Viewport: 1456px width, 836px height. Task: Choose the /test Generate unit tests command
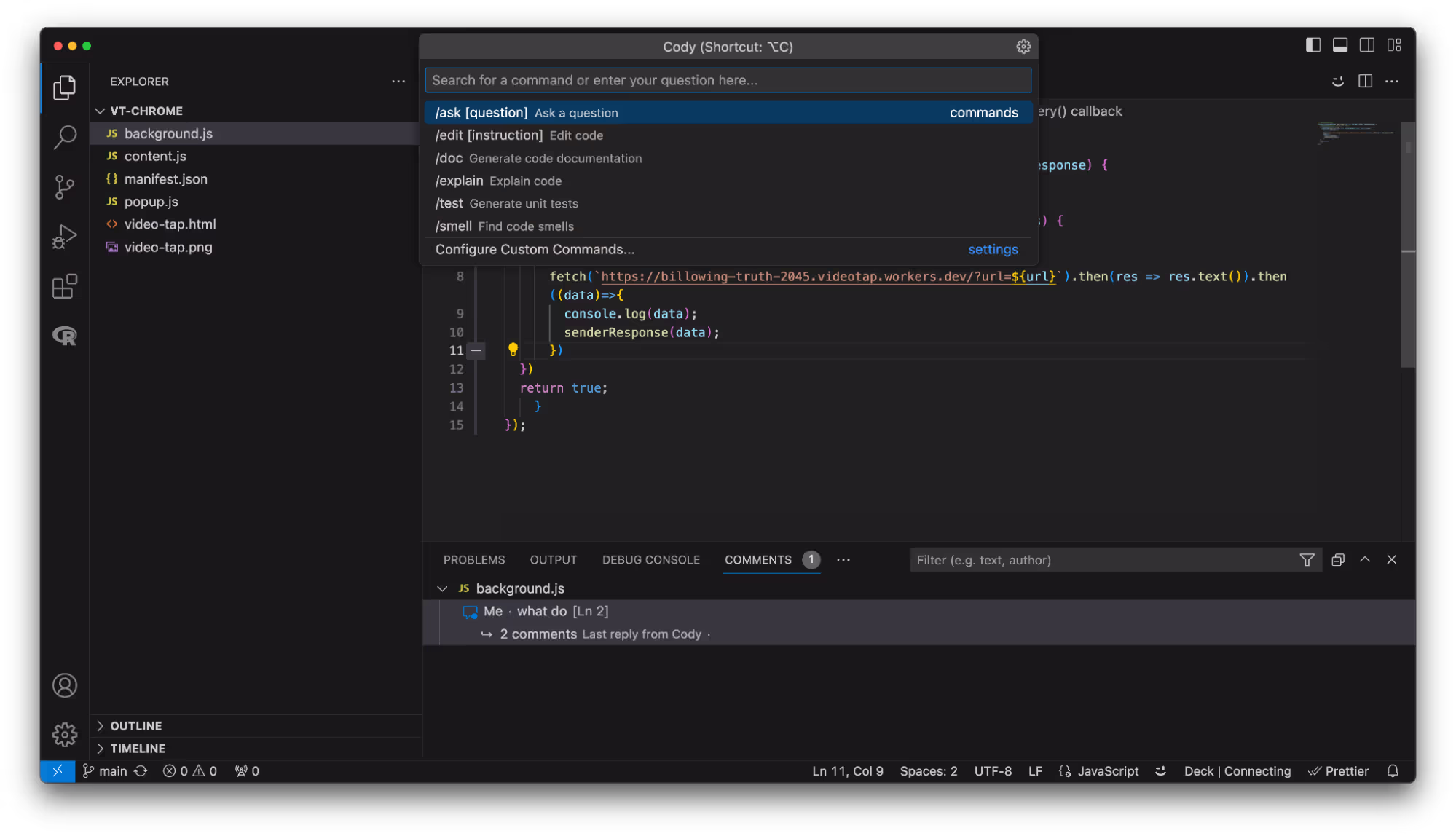(728, 203)
